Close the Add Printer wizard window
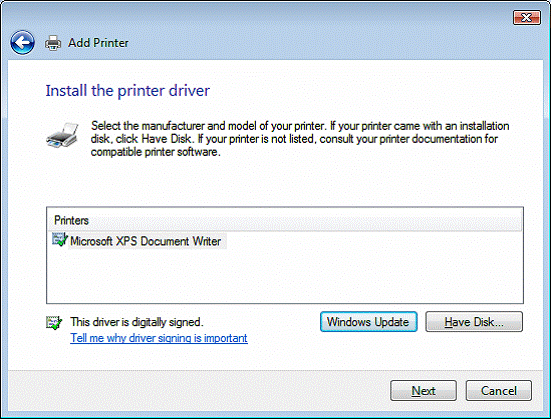The width and height of the screenshot is (551, 419). click(526, 18)
